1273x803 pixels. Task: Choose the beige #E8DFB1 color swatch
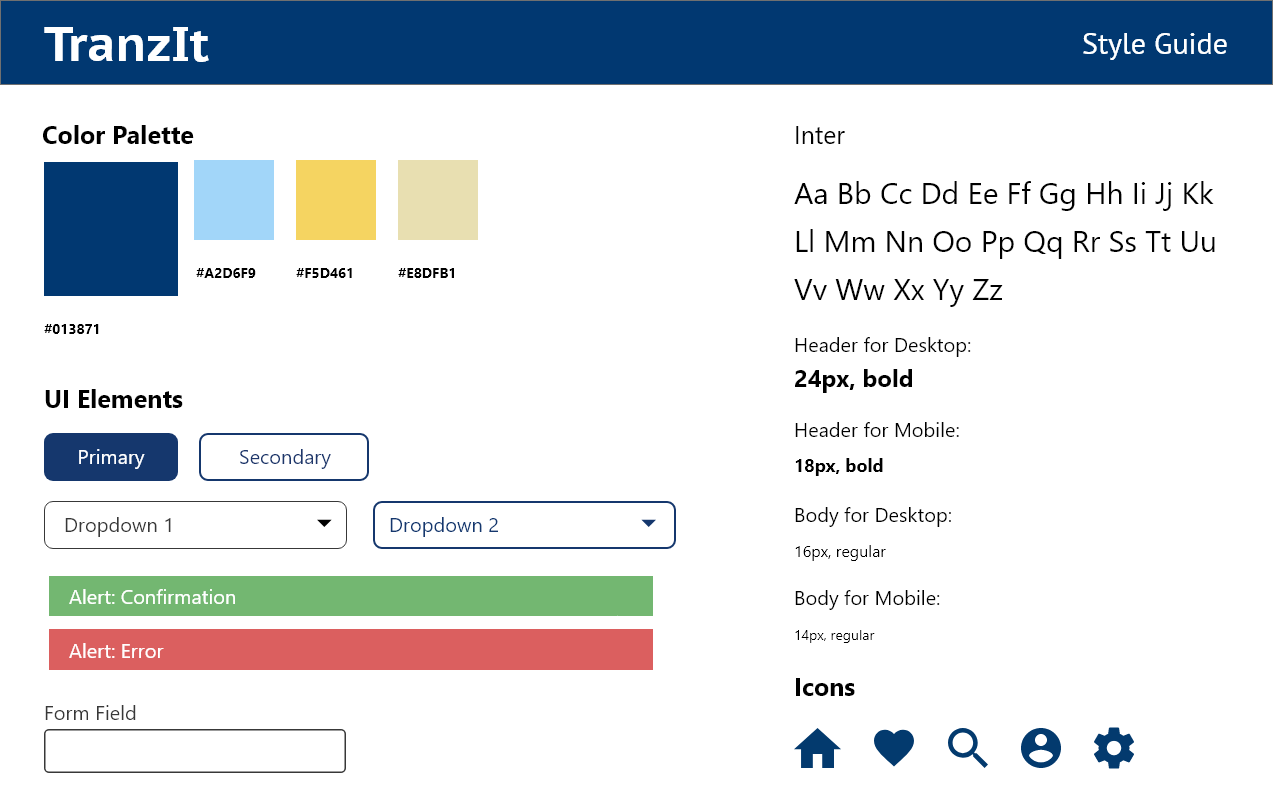click(x=438, y=200)
